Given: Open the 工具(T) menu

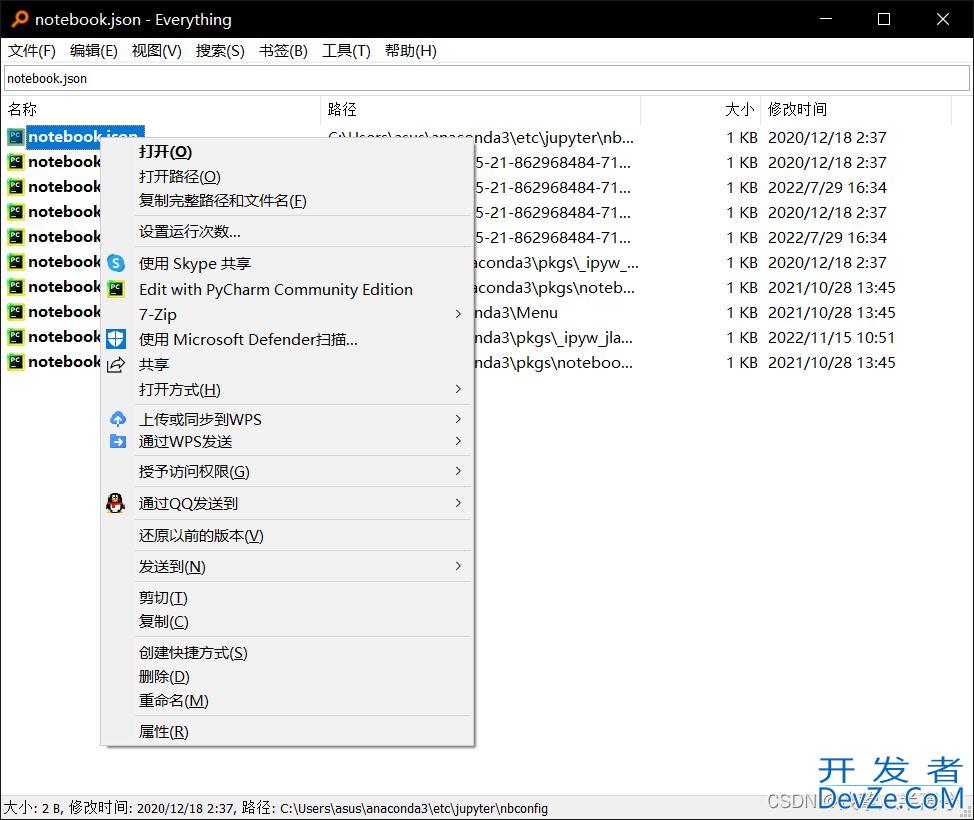Looking at the screenshot, I should 346,51.
